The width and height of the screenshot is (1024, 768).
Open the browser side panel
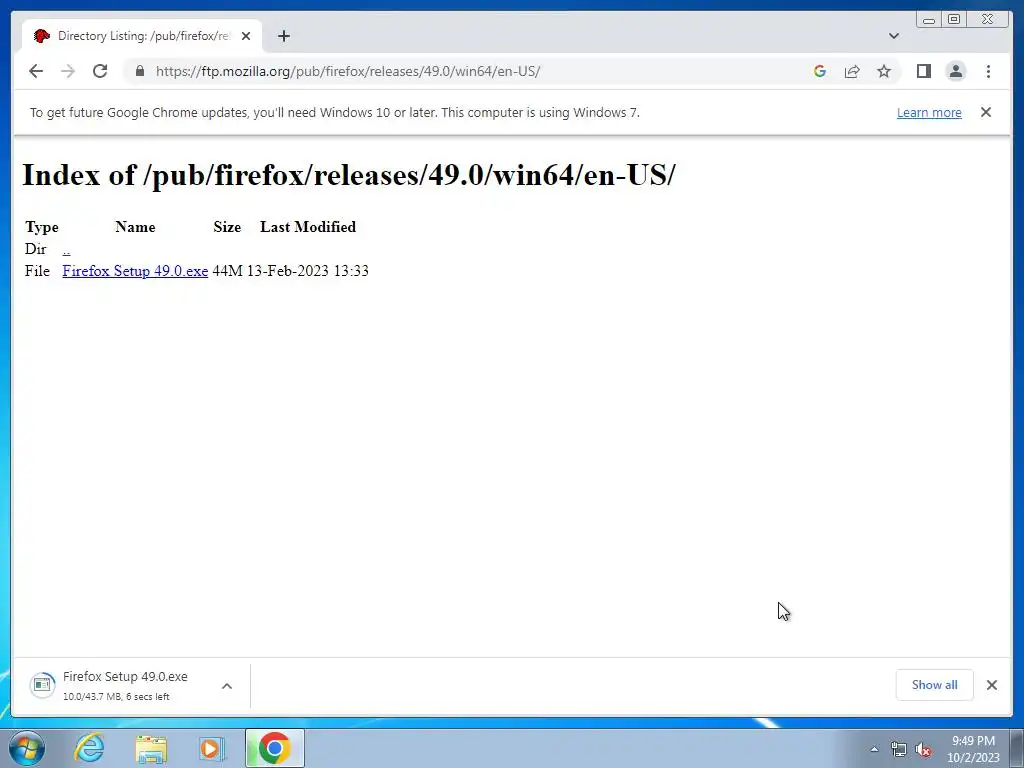point(923,71)
